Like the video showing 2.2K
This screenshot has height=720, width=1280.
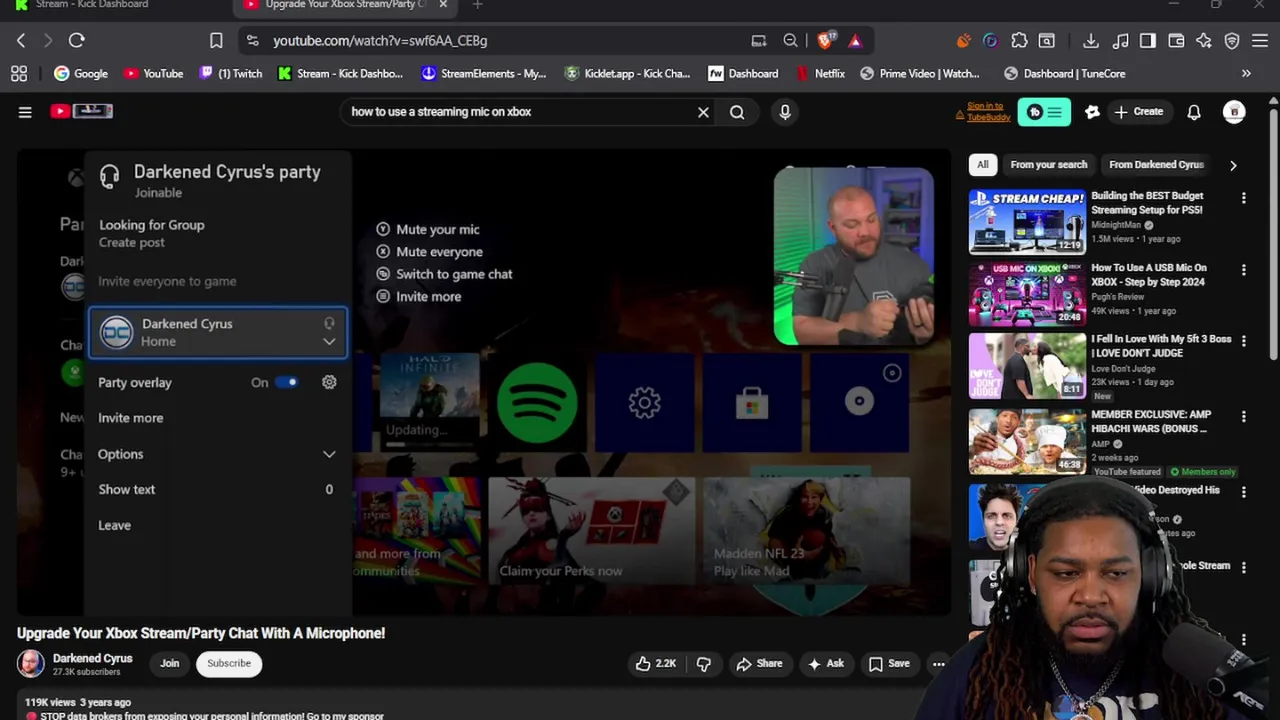pyautogui.click(x=656, y=664)
